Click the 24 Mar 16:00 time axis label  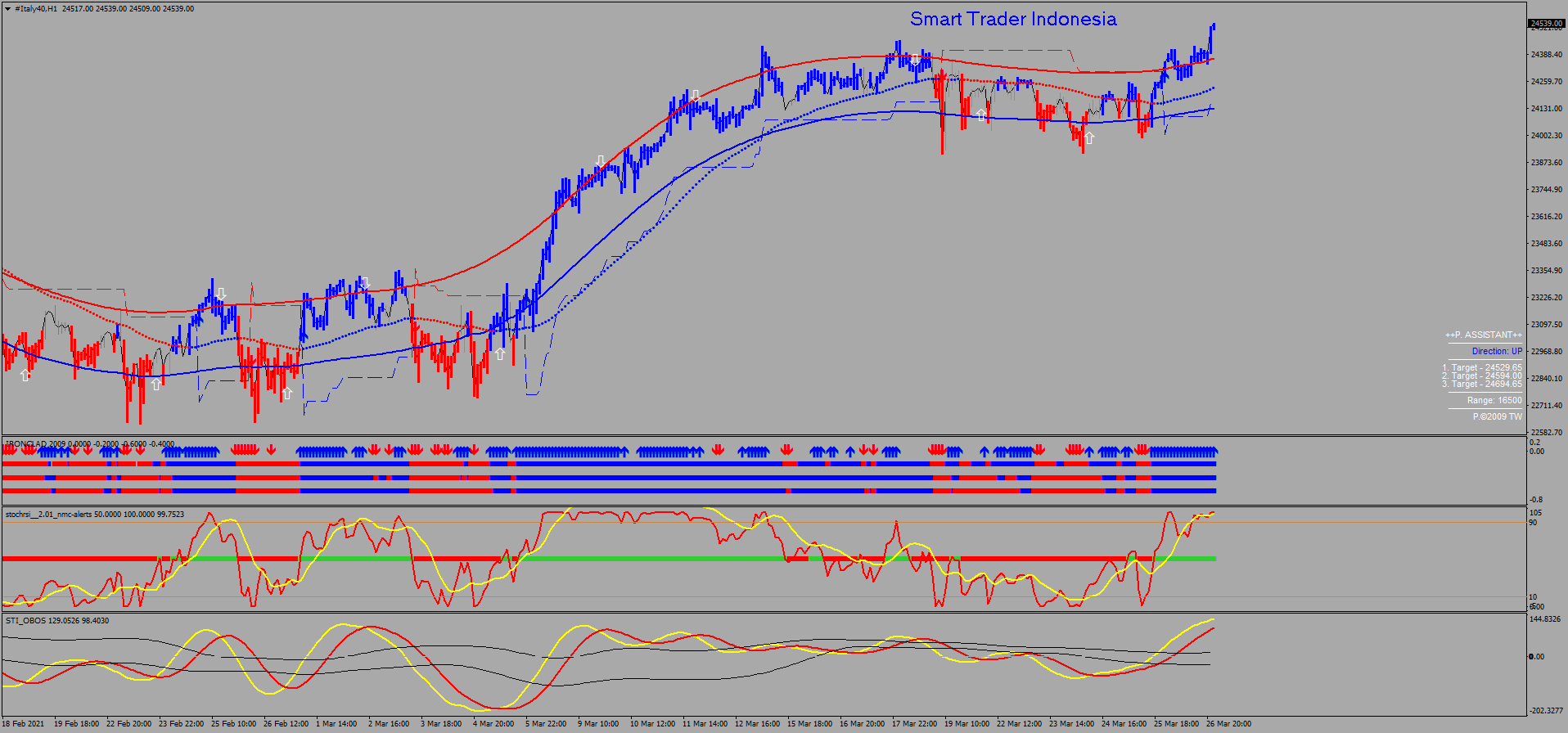[x=1124, y=723]
